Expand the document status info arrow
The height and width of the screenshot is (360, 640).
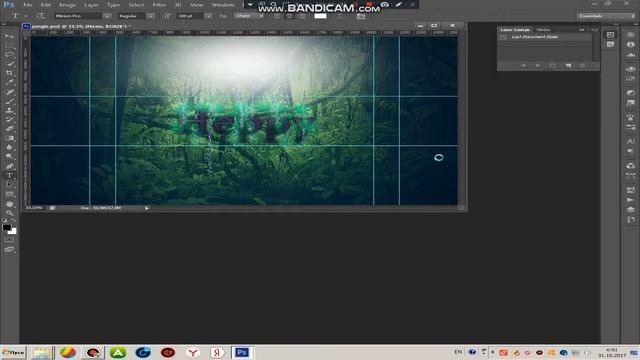click(147, 208)
